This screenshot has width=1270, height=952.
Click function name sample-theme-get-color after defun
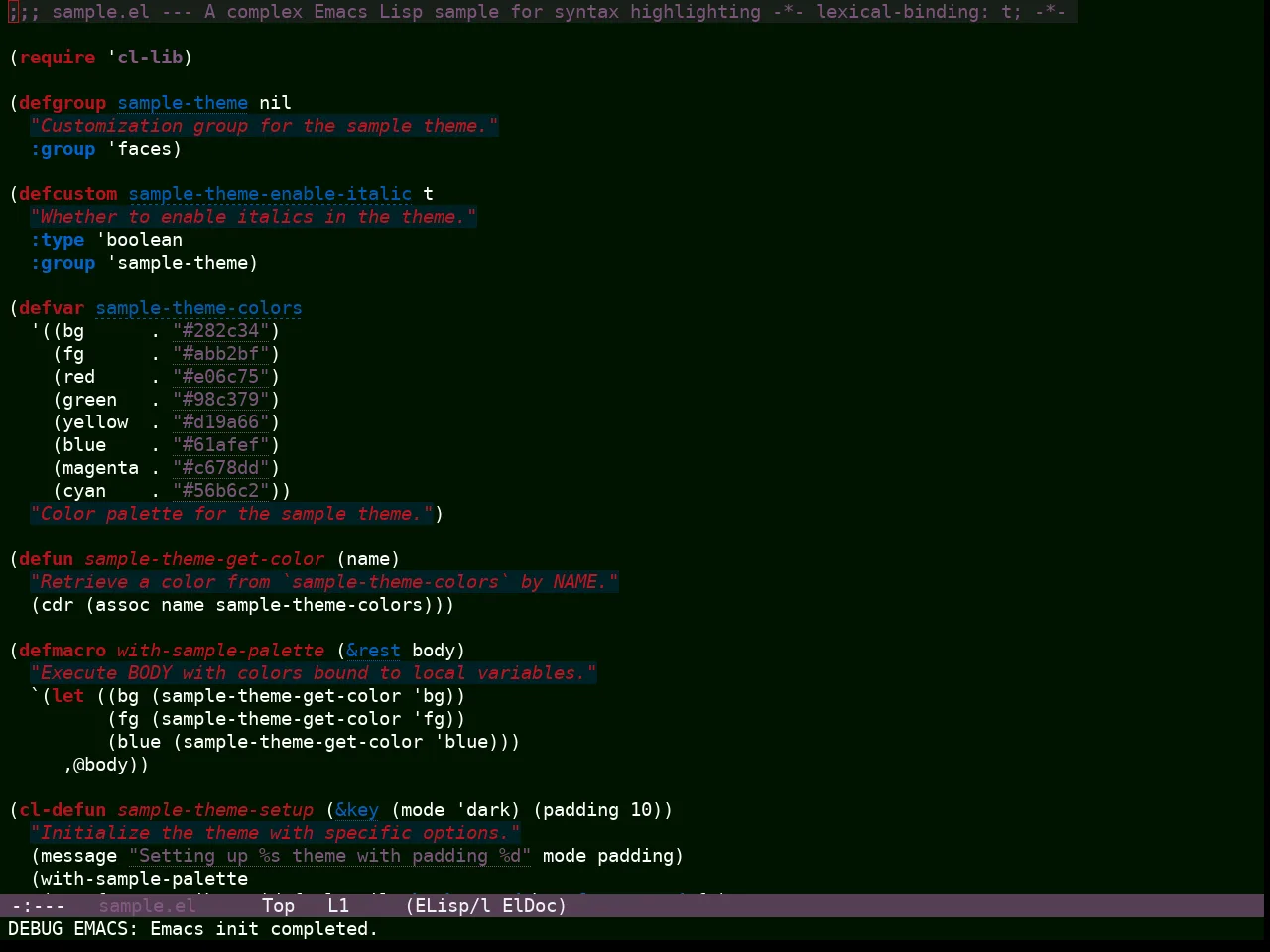tap(204, 559)
